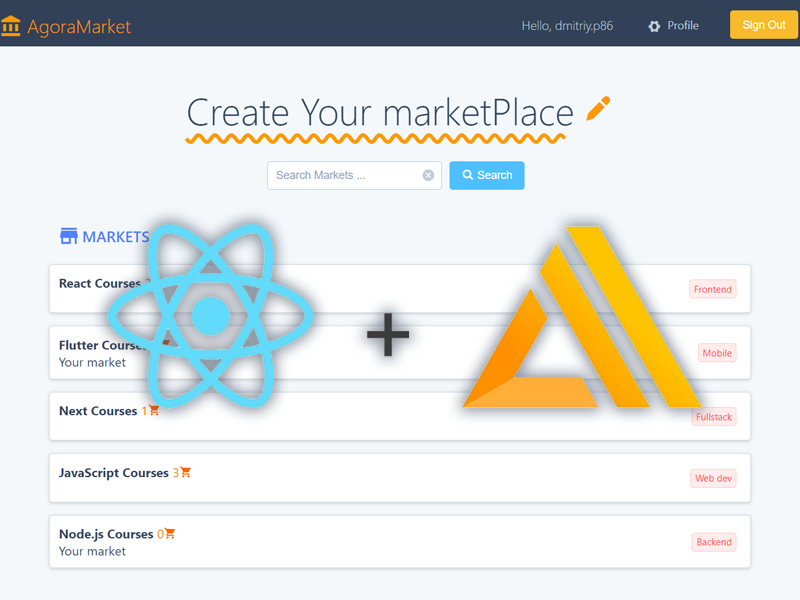Click the Backend tag
The image size is (800, 600).
(x=714, y=542)
